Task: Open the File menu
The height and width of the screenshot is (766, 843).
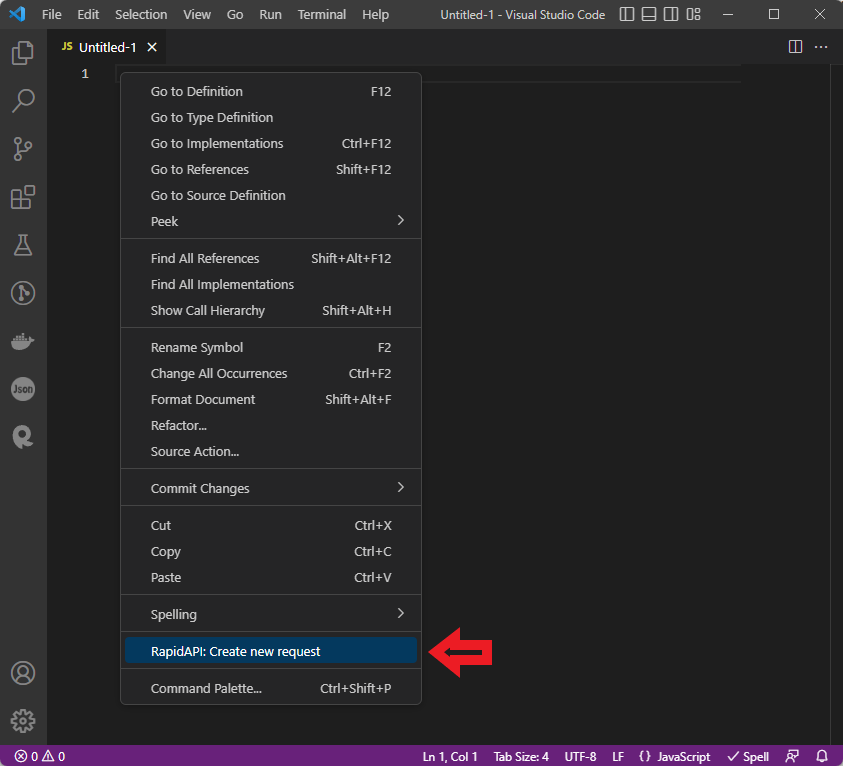Action: coord(52,15)
